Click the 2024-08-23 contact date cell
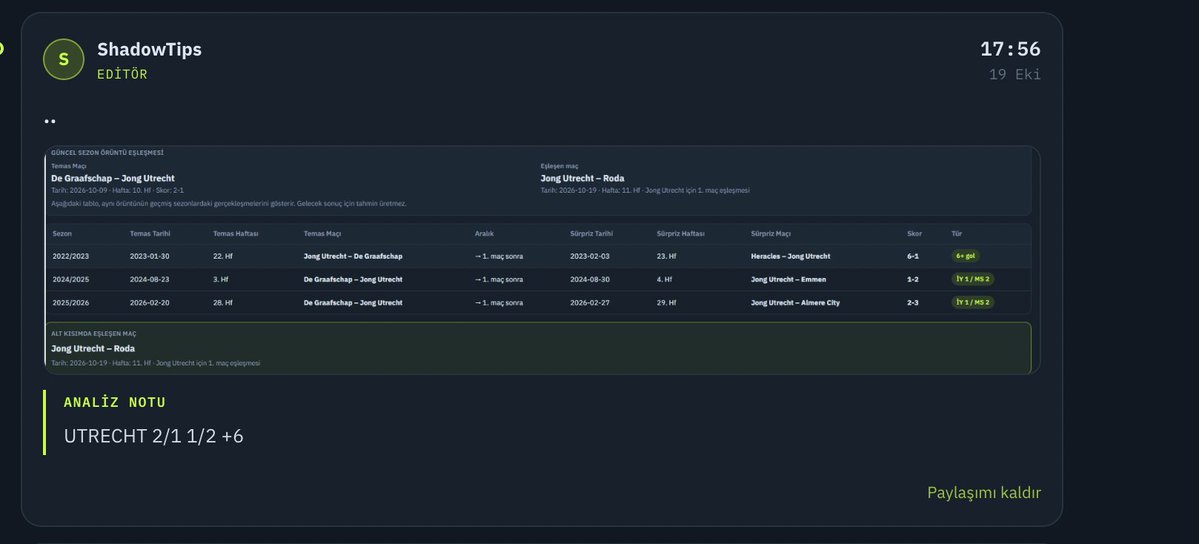The height and width of the screenshot is (544, 1199). coord(149,280)
